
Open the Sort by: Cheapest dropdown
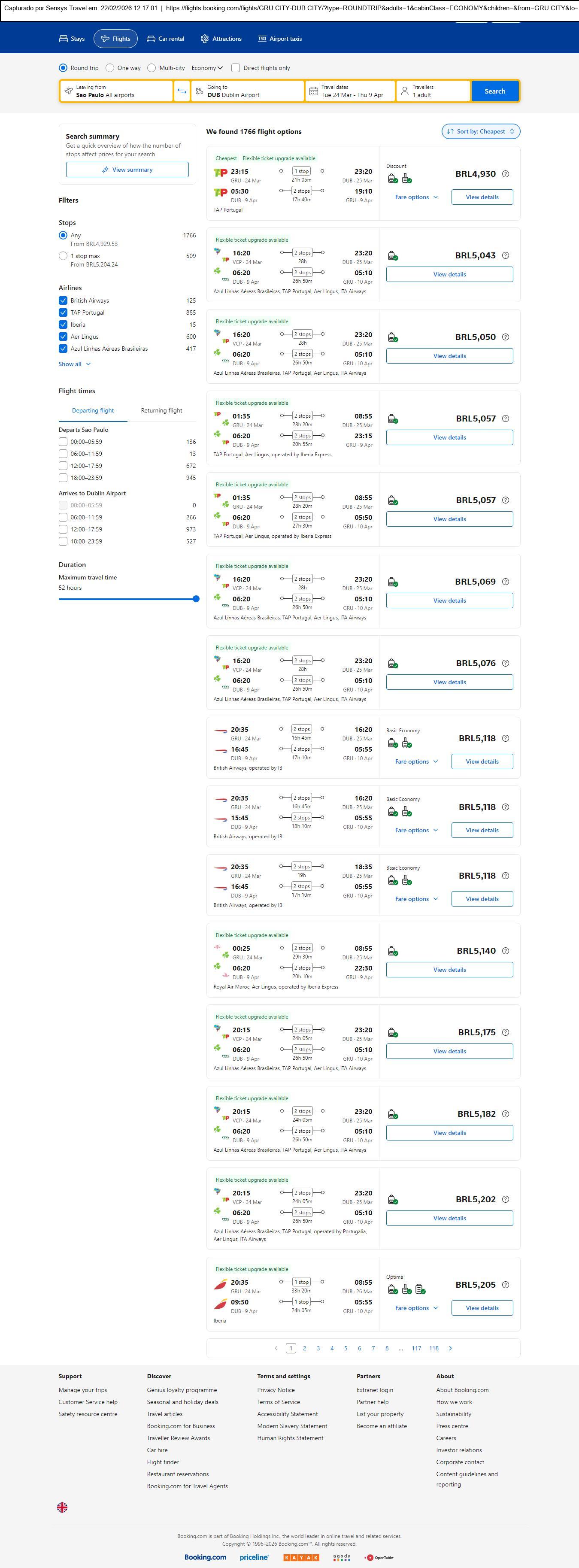click(480, 131)
